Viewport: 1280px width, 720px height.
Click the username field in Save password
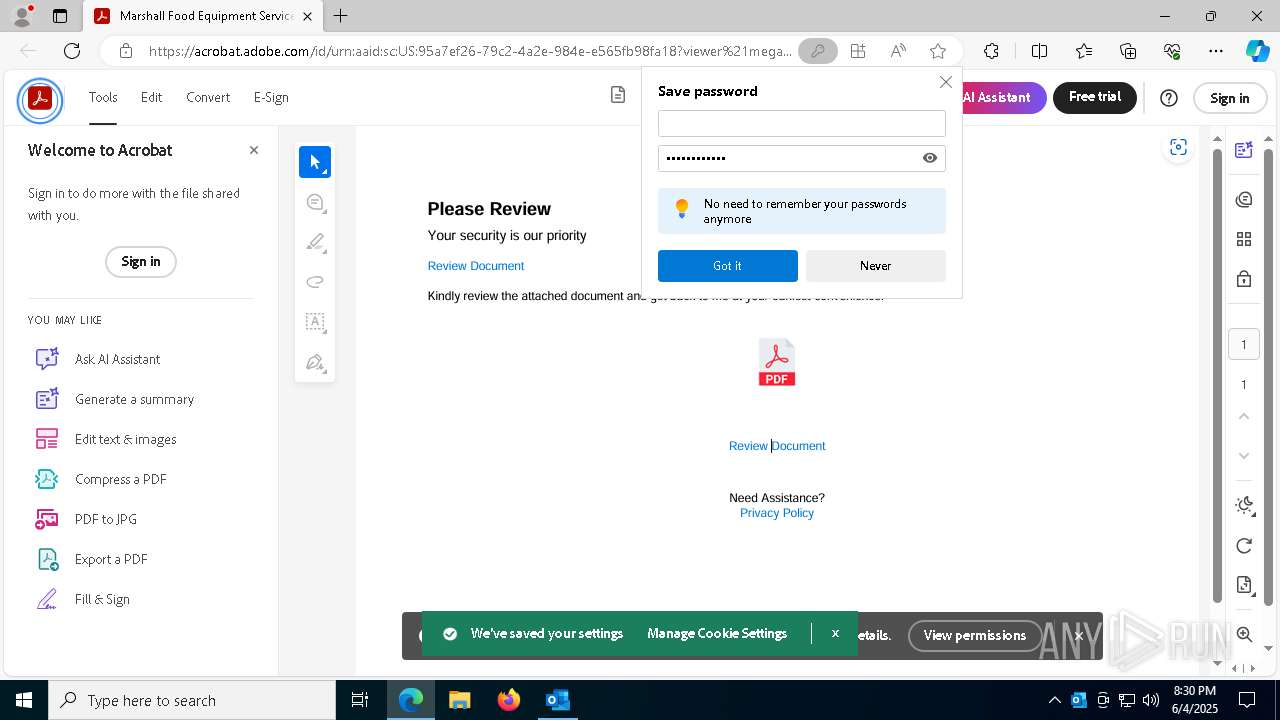pos(802,123)
